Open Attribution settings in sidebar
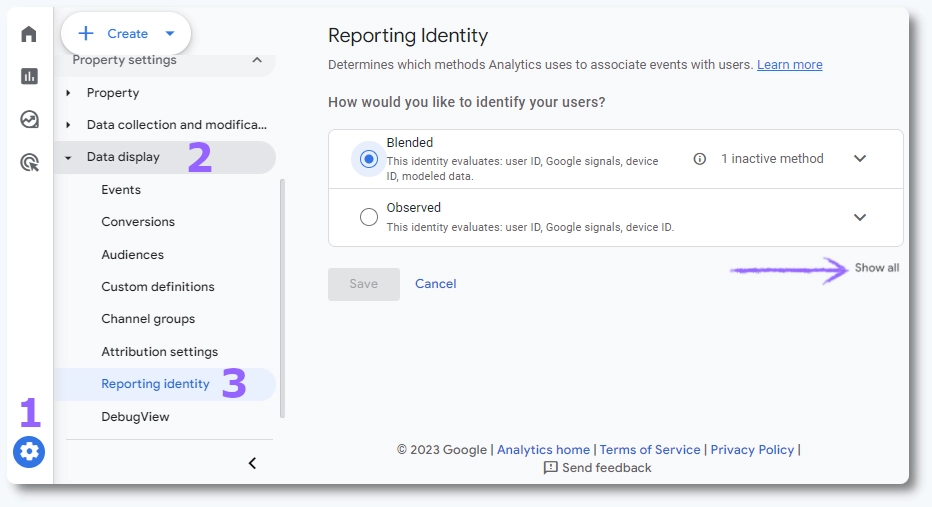 coord(159,352)
